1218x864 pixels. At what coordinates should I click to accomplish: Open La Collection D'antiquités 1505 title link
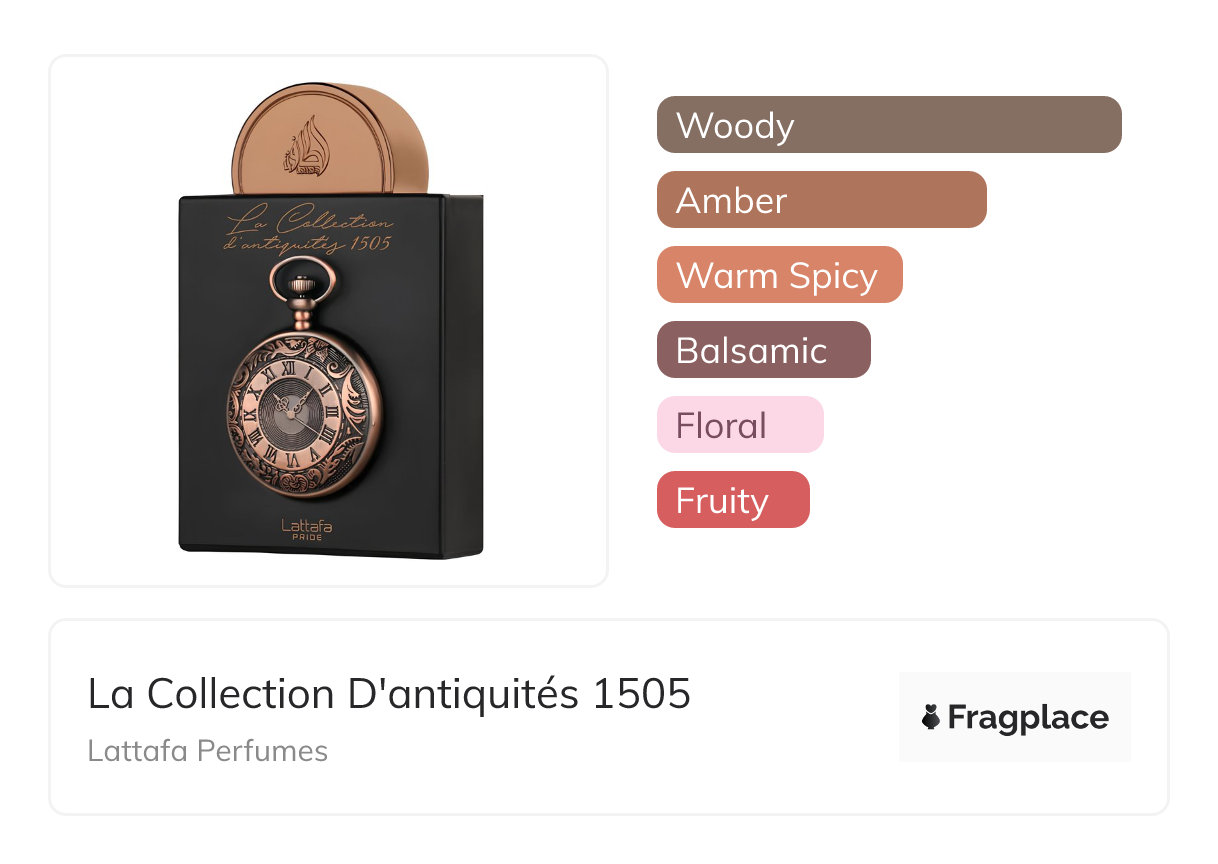[389, 694]
